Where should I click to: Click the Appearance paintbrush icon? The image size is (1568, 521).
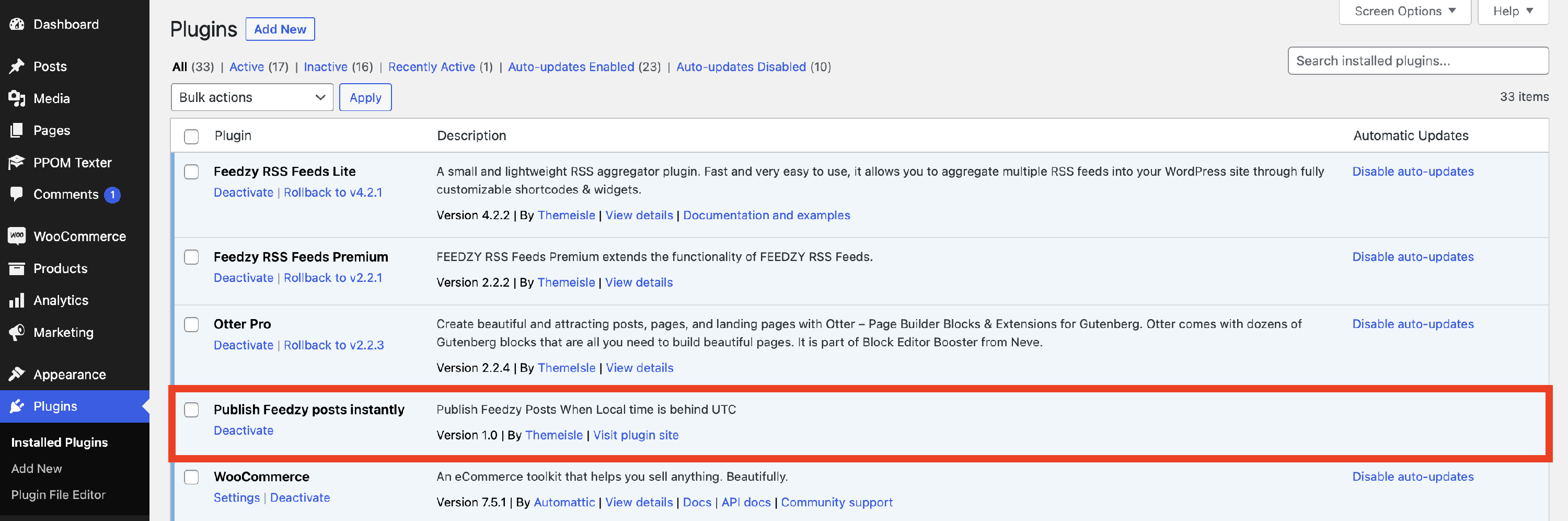click(16, 374)
